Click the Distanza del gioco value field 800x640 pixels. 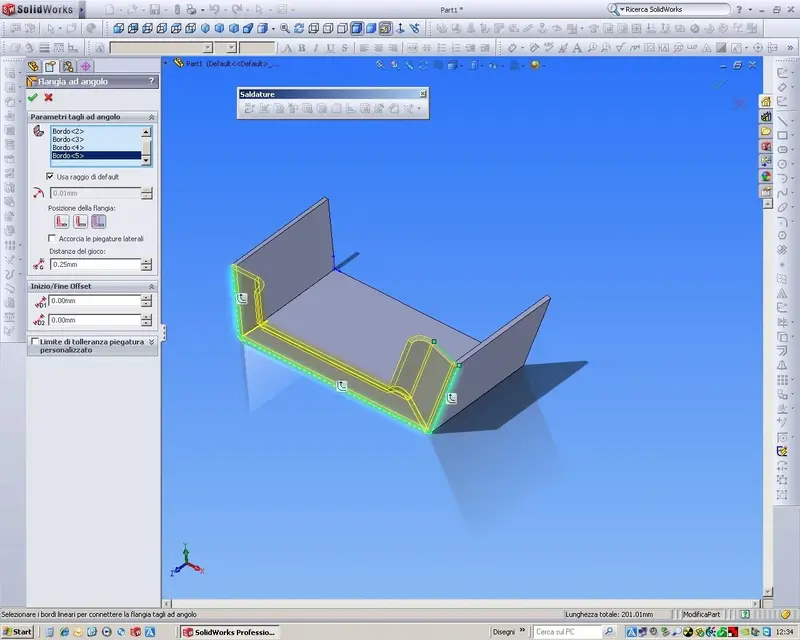(95, 264)
